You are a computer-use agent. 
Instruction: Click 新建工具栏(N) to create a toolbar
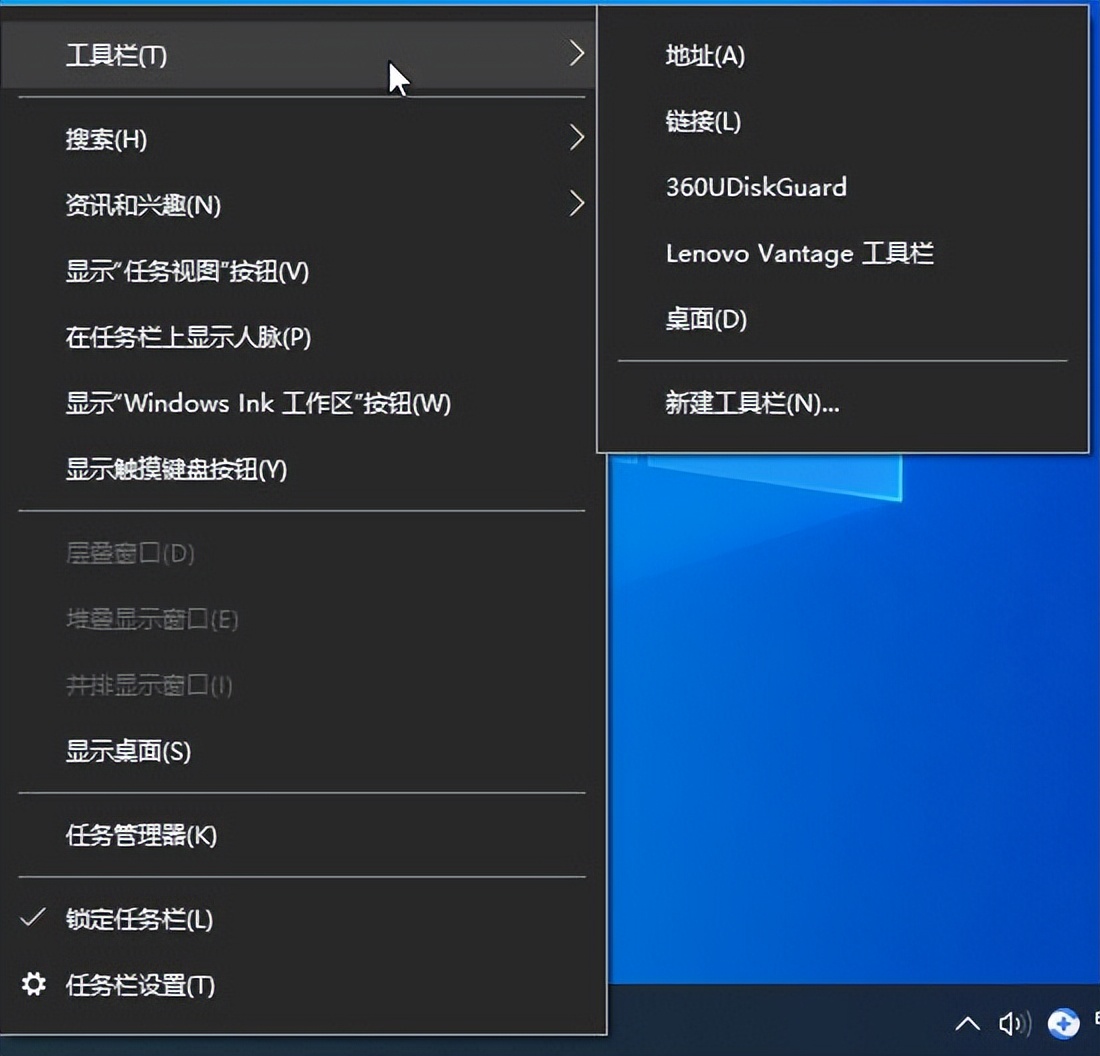(752, 403)
